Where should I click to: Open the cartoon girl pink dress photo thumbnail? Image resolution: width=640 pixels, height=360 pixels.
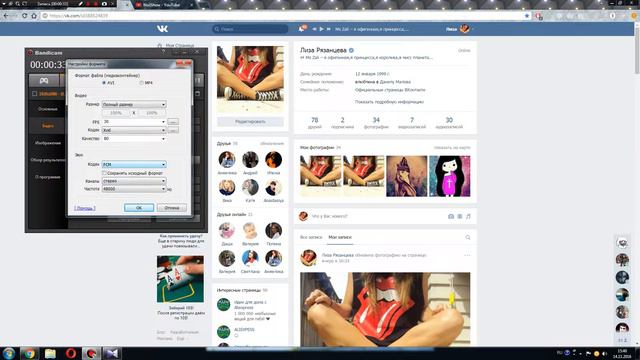pyautogui.click(x=449, y=176)
